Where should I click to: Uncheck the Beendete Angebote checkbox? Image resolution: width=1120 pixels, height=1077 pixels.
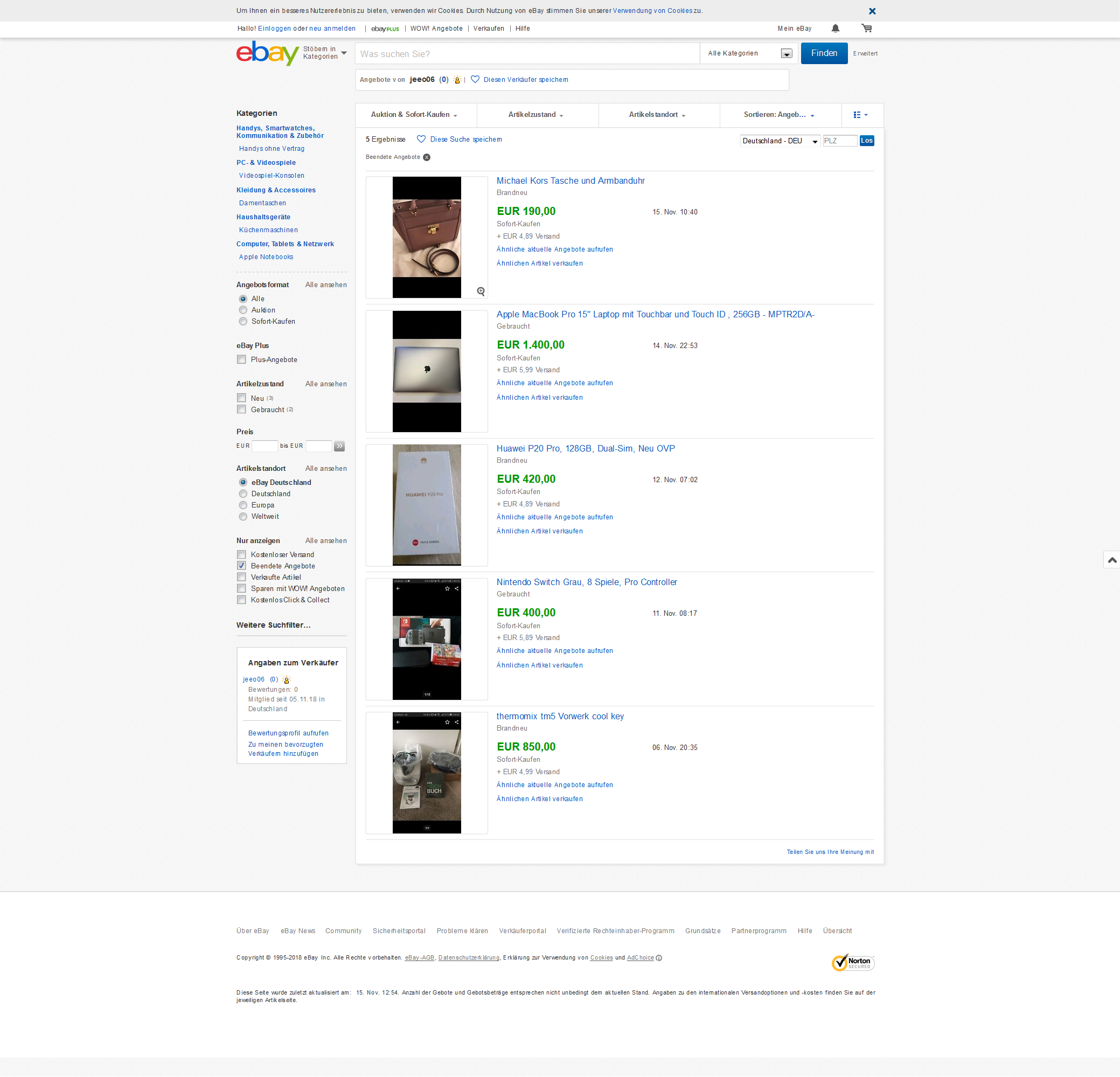click(242, 566)
